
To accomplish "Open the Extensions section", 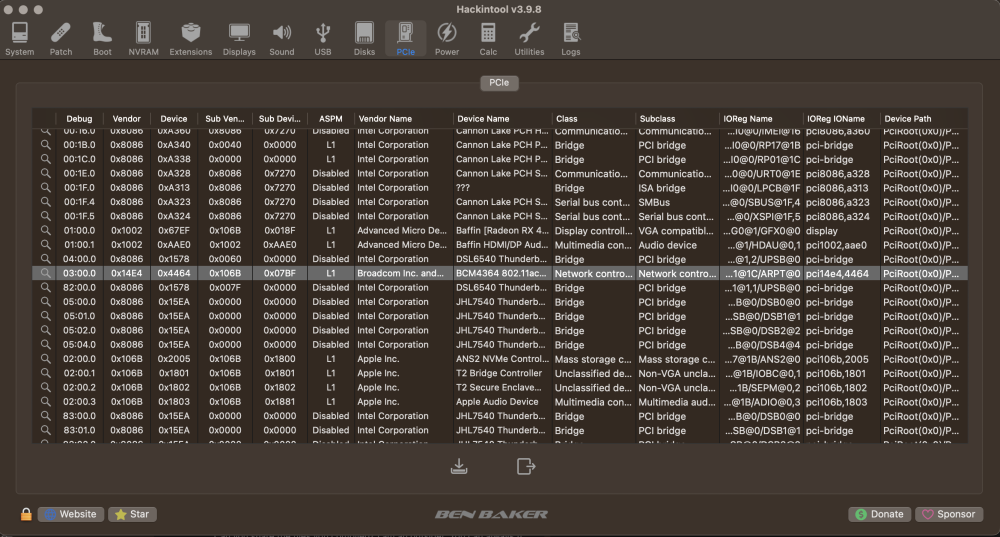I will pos(191,39).
